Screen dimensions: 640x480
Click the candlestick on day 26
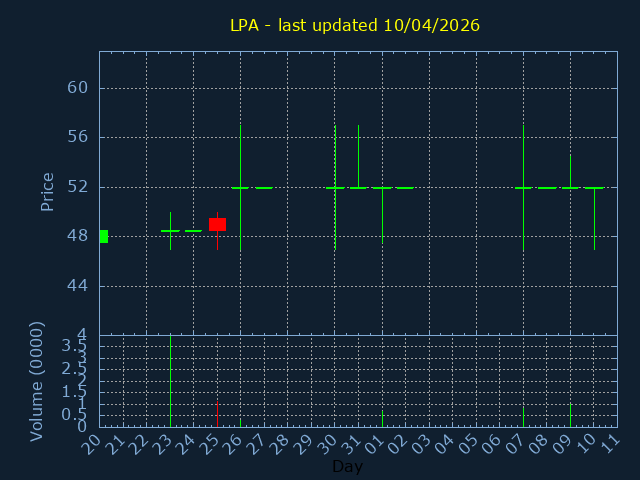pyautogui.click(x=240, y=187)
